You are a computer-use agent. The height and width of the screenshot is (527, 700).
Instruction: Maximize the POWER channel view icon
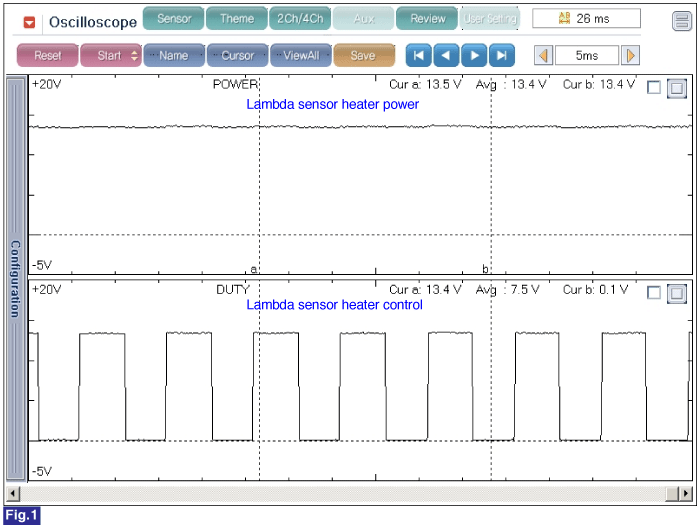pyautogui.click(x=677, y=88)
